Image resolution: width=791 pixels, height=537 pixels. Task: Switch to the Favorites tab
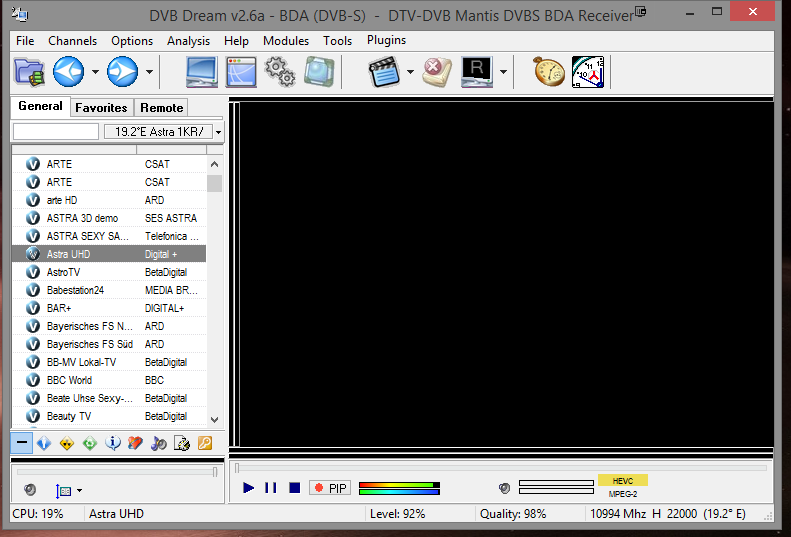[x=101, y=108]
